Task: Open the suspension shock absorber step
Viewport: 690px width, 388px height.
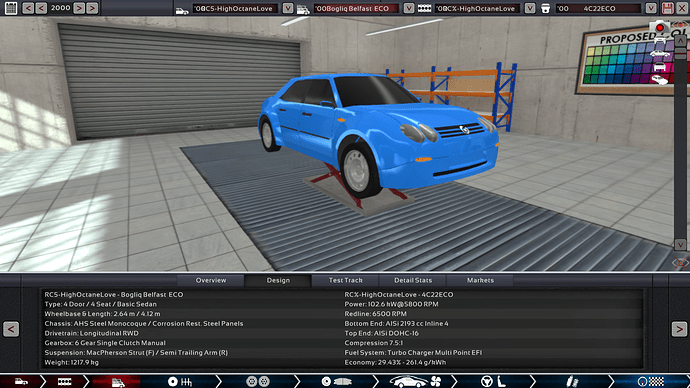Action: click(572, 381)
